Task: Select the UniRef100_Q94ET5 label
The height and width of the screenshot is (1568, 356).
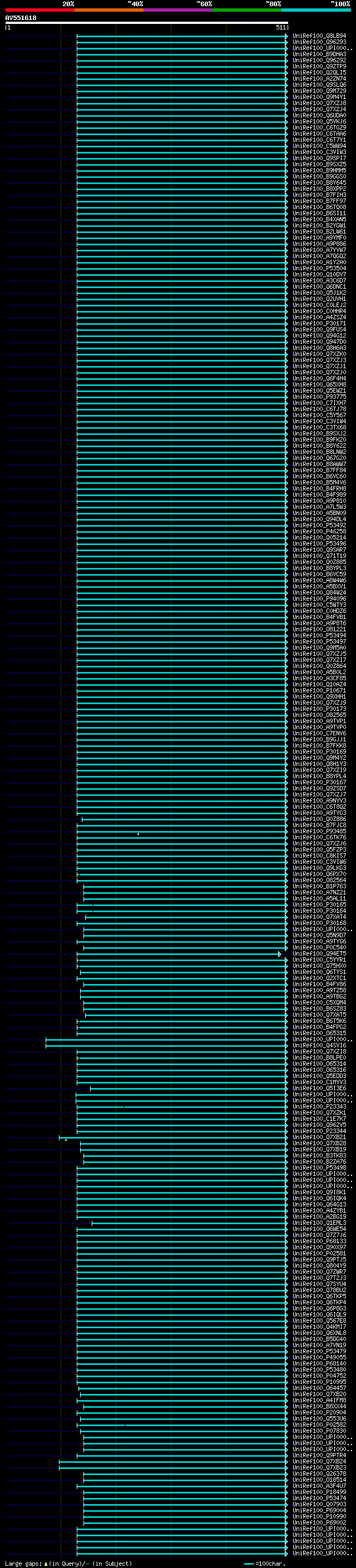Action: click(x=319, y=953)
